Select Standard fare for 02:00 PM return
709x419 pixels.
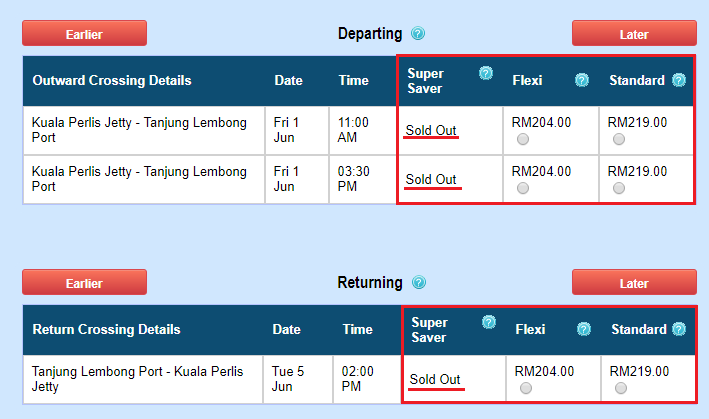[x=621, y=388]
